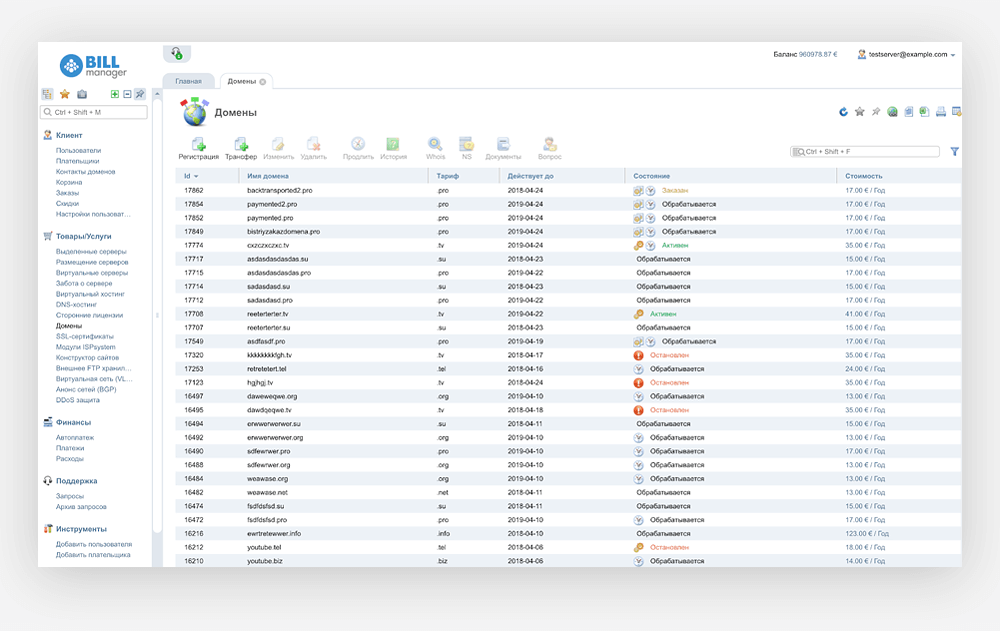Click the Продлить renewal icon
Screen dimensions: 1000x631
coord(357,145)
